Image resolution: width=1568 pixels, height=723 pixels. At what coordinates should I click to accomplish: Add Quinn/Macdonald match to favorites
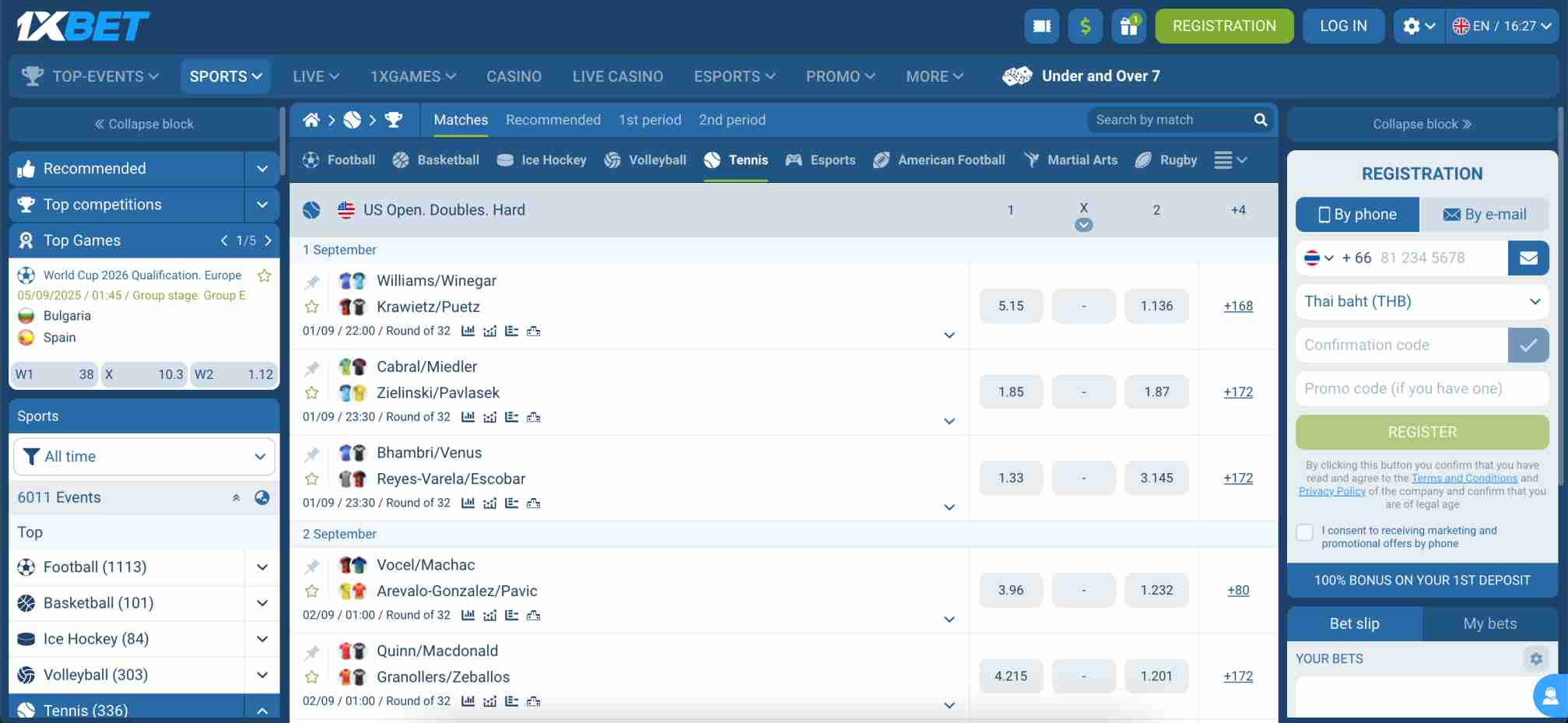(312, 677)
